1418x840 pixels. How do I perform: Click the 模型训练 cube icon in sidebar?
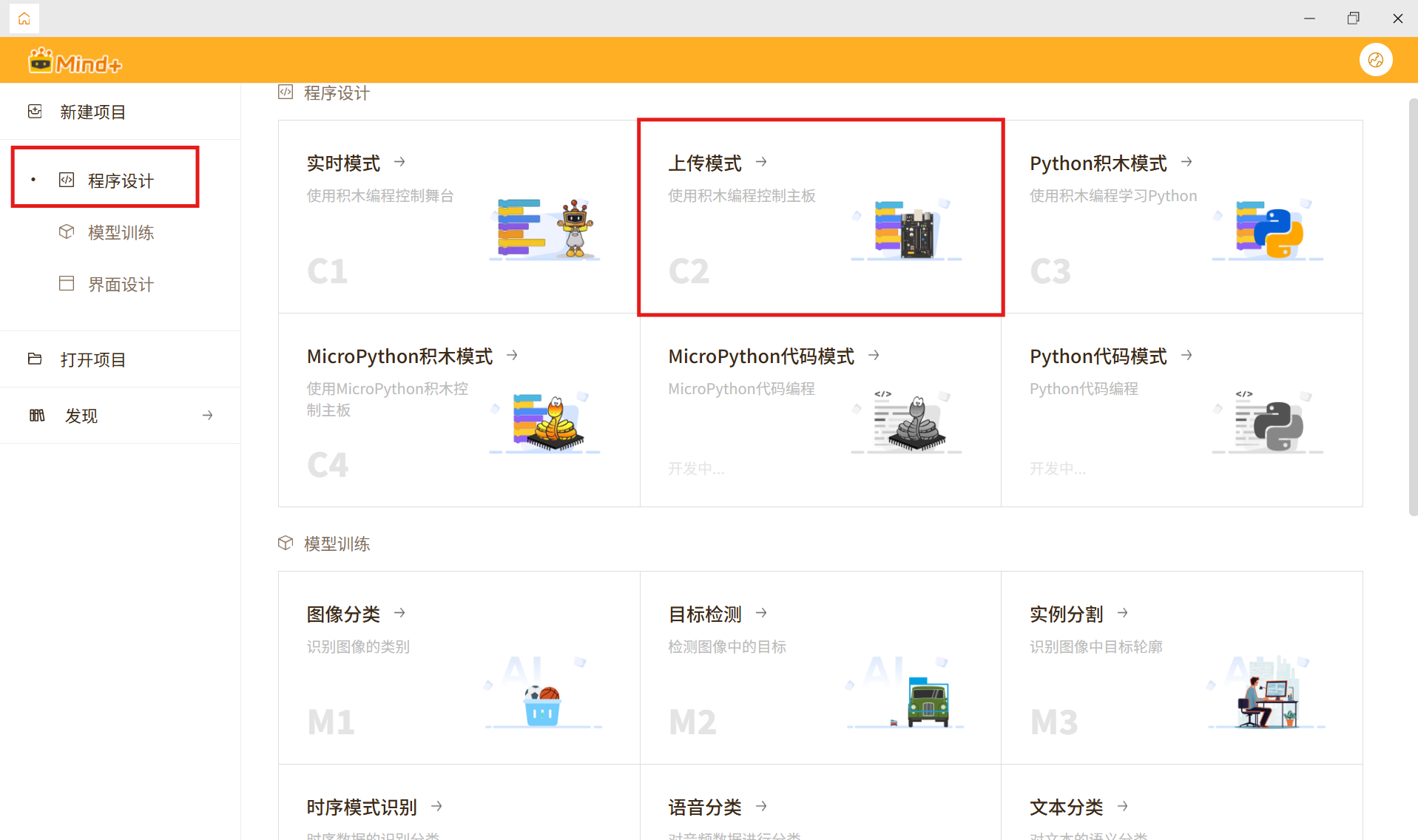tap(67, 232)
